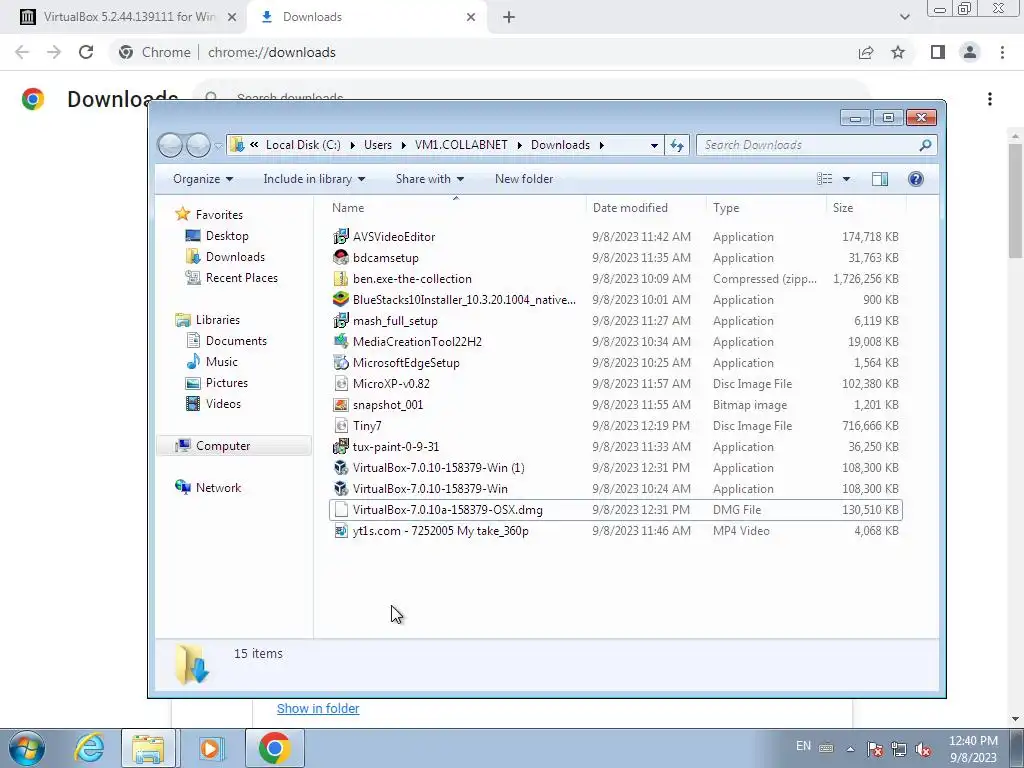This screenshot has width=1024, height=768.
Task: Select Network in navigation pane
Action: click(218, 488)
